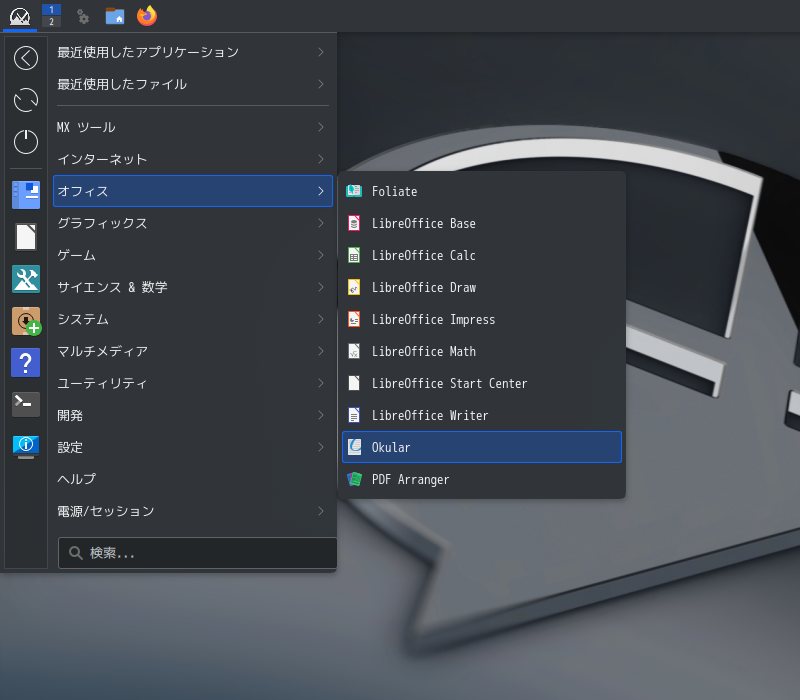Select the 電源/セッション category
800x700 pixels.
193,511
